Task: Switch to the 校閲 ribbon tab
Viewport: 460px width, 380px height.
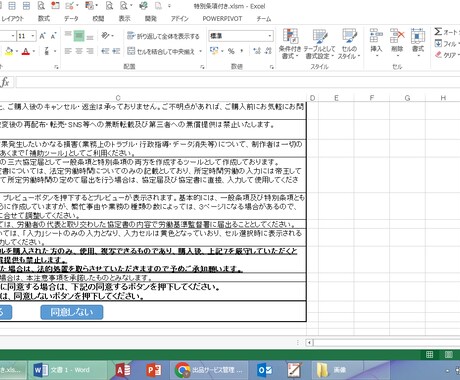Action: tap(98, 19)
